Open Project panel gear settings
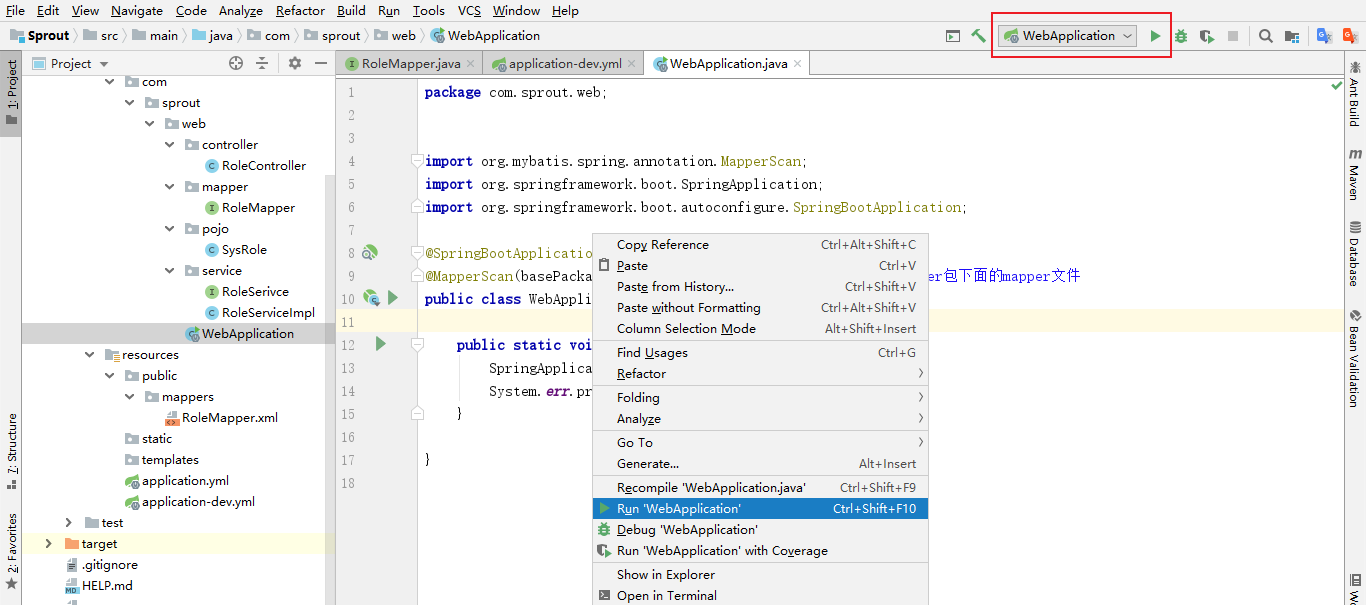The height and width of the screenshot is (605, 1366). point(294,63)
